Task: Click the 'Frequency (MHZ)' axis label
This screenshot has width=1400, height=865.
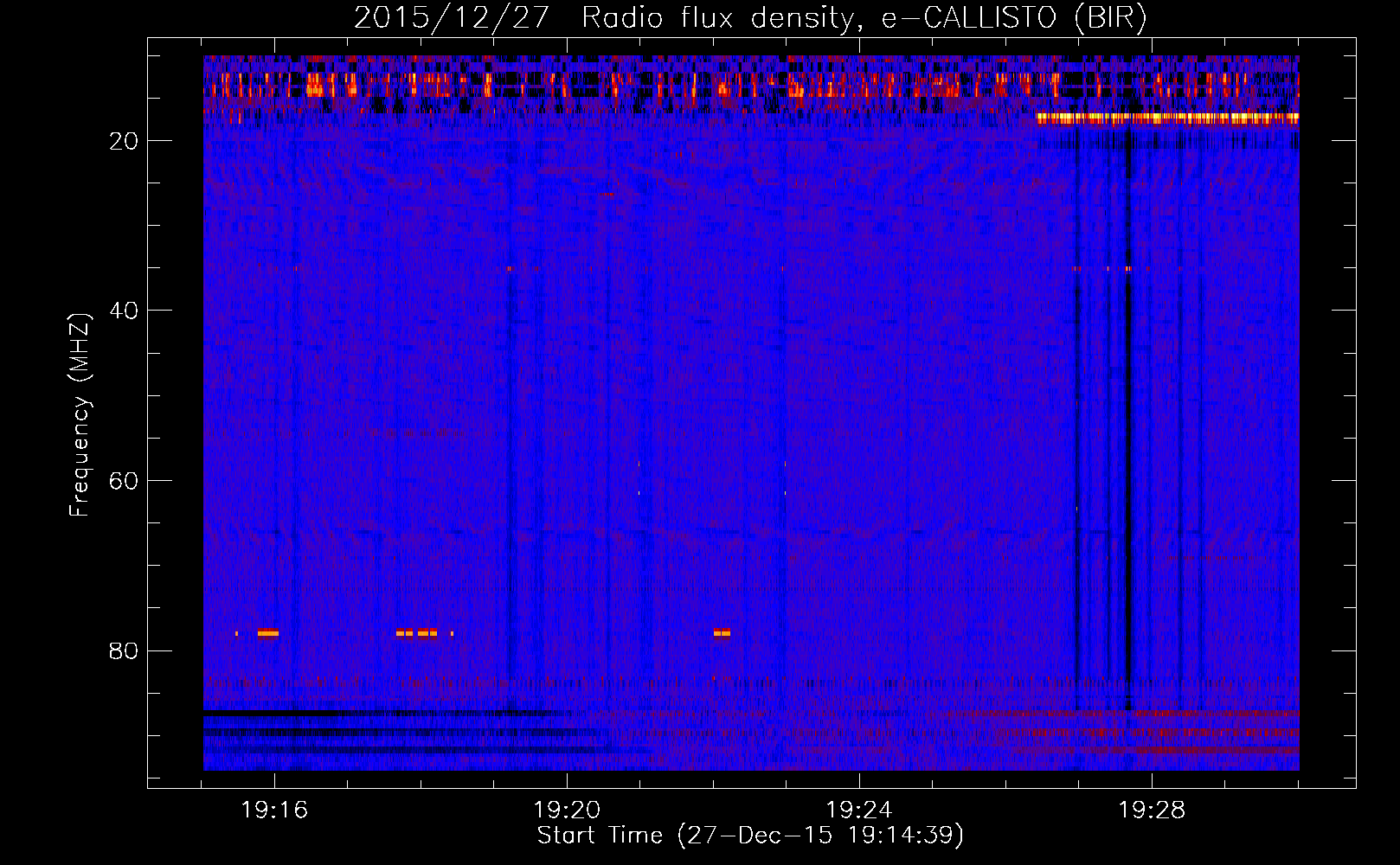Action: pyautogui.click(x=80, y=415)
